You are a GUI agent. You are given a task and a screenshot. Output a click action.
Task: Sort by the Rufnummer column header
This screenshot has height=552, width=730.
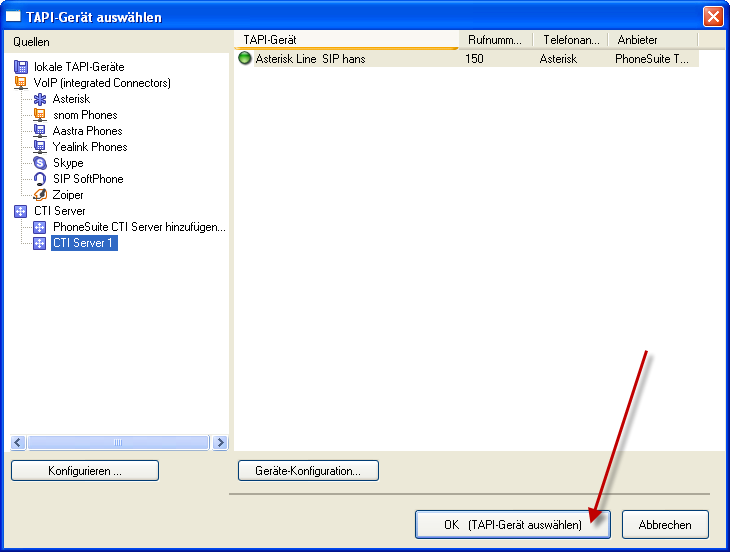(x=494, y=40)
